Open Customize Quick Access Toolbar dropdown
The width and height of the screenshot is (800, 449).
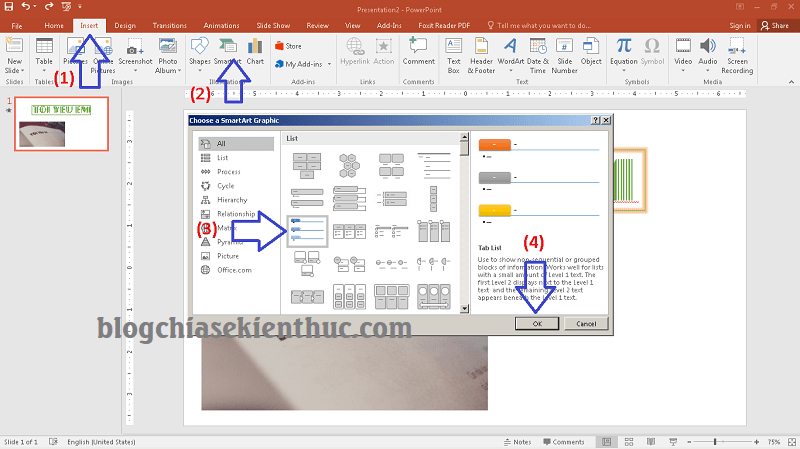click(x=80, y=7)
